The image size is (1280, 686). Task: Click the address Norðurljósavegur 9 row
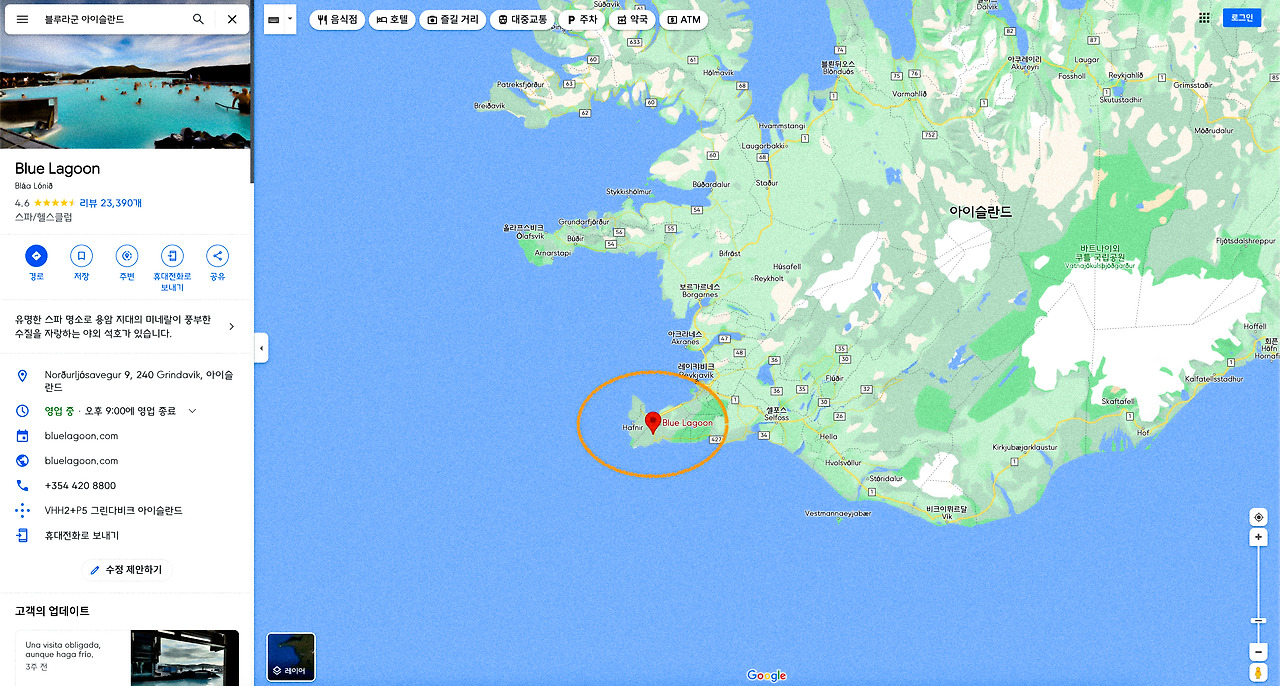(x=125, y=381)
